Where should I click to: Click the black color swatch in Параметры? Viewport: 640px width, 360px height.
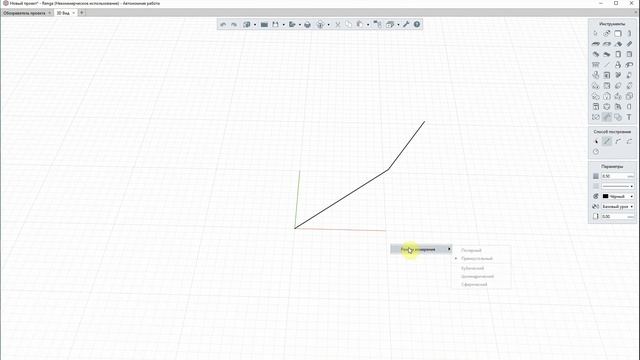click(x=605, y=196)
